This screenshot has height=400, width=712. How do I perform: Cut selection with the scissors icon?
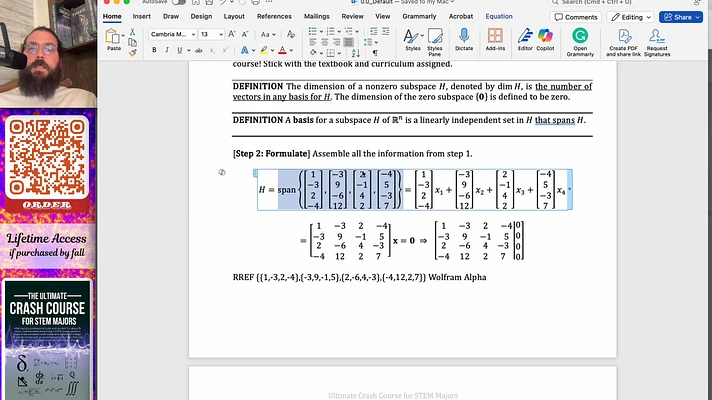tap(132, 32)
